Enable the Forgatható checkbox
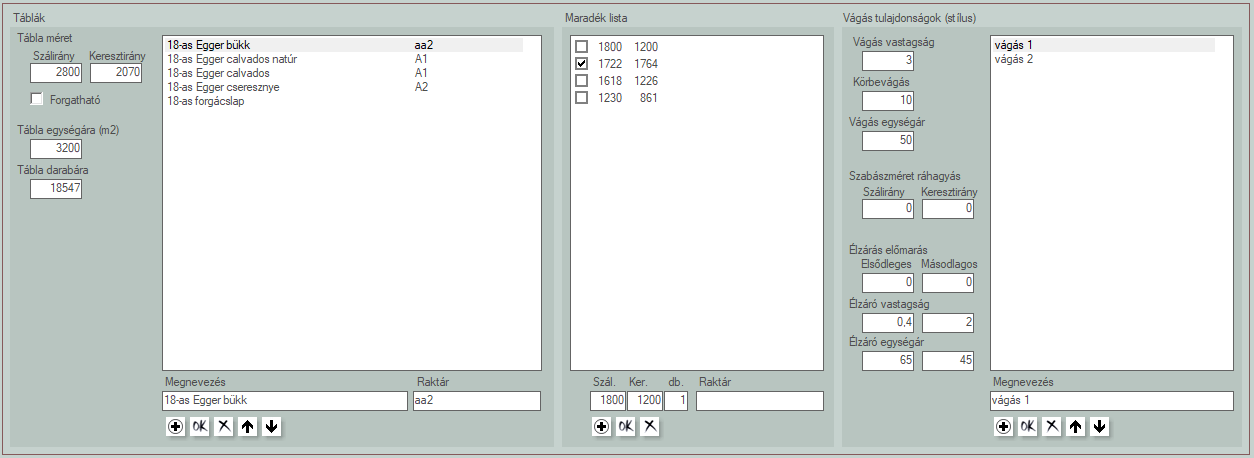The image size is (1254, 458). pos(38,99)
